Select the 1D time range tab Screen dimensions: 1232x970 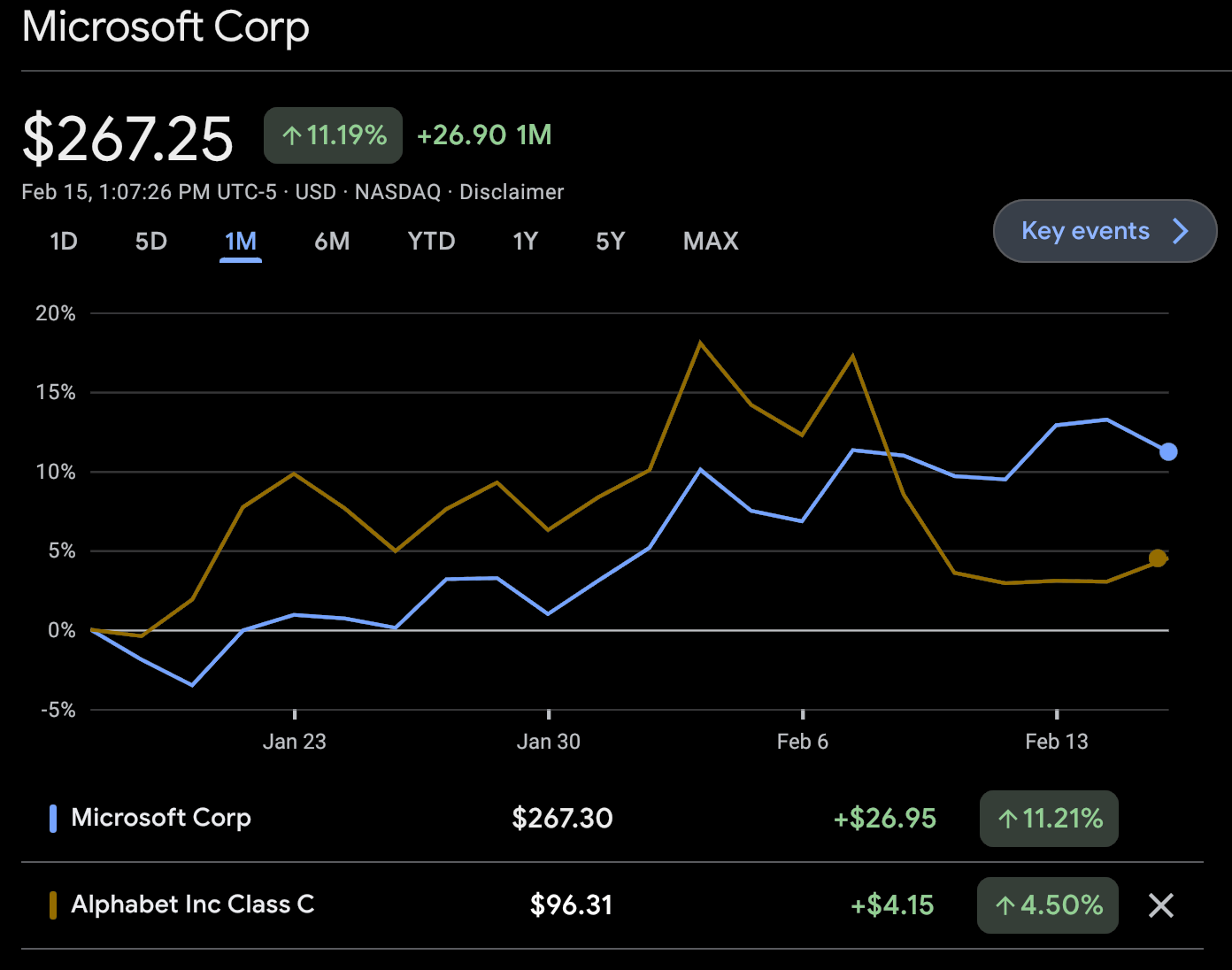point(64,242)
